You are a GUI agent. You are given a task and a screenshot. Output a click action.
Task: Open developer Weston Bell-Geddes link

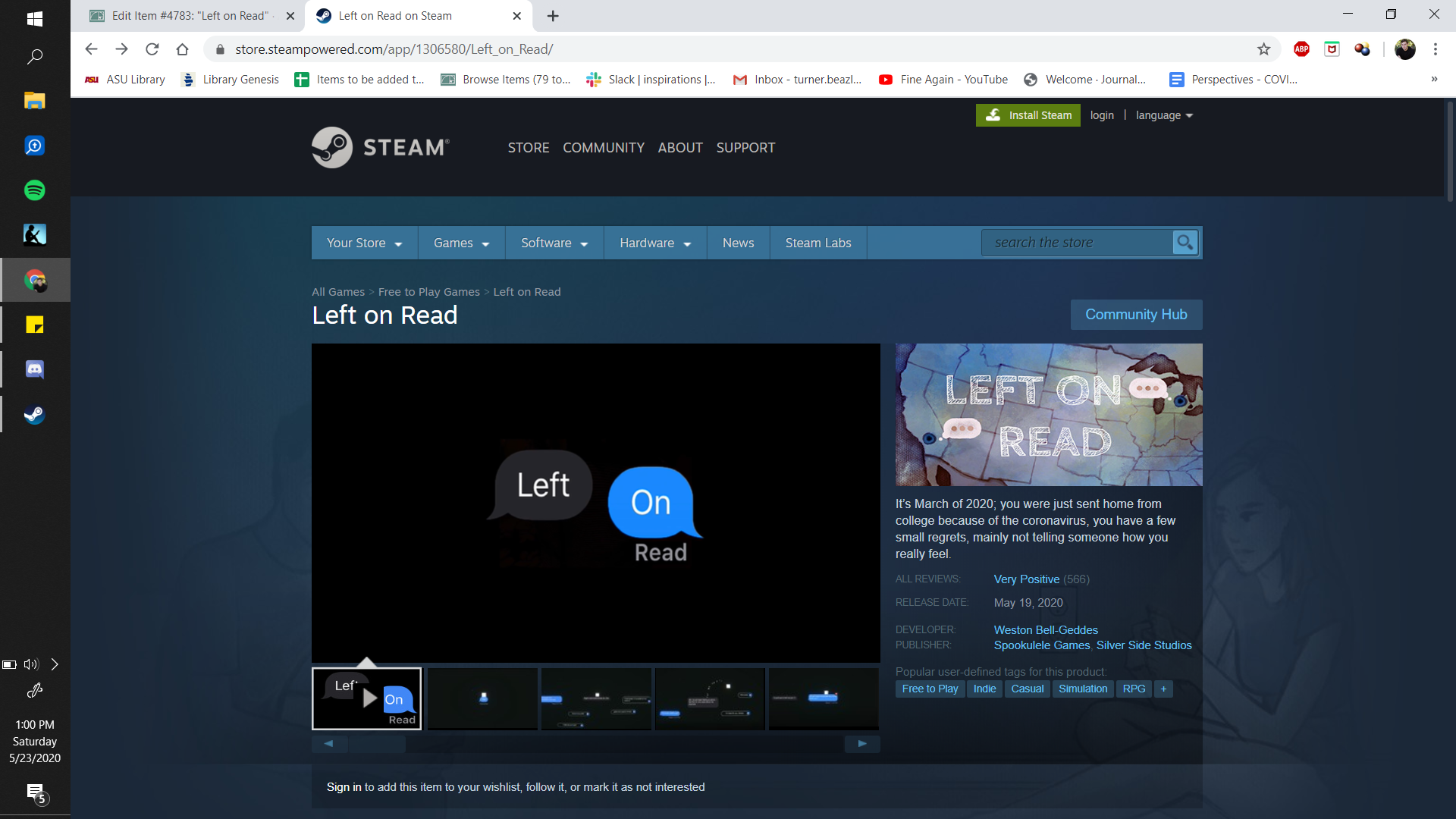pos(1046,630)
